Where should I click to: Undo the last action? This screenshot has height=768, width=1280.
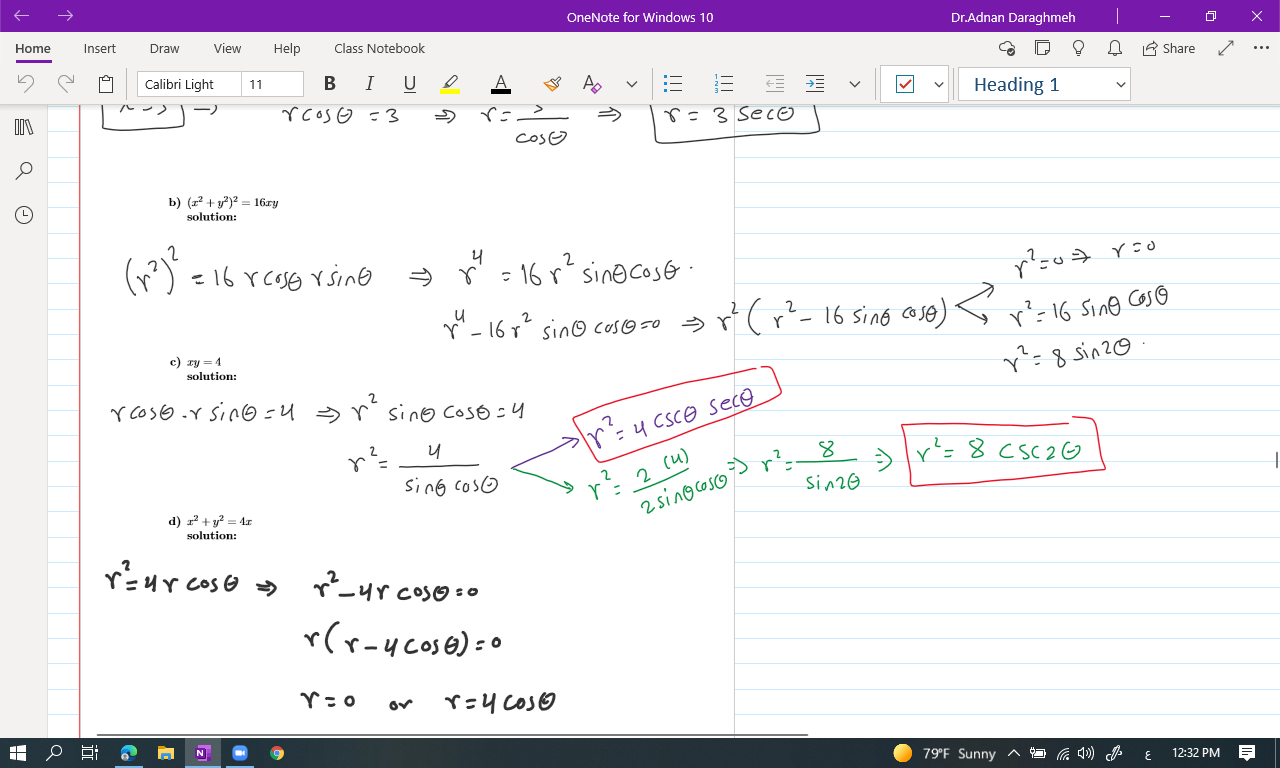tap(27, 84)
